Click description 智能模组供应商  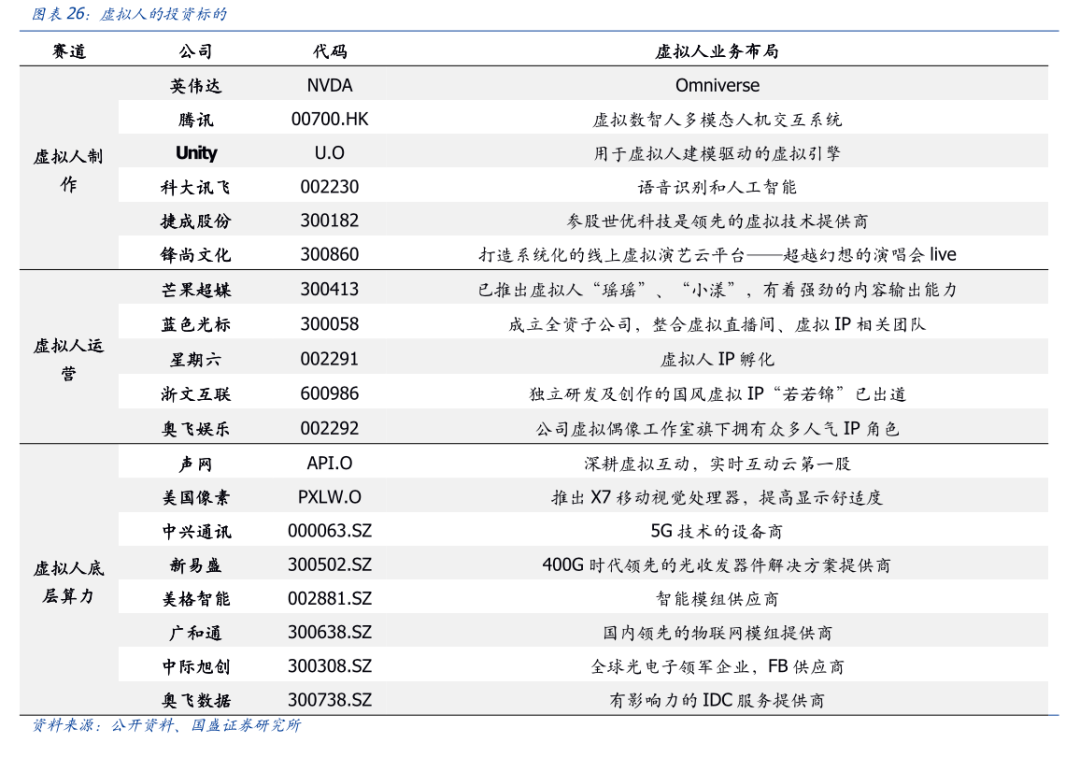[x=717, y=599]
